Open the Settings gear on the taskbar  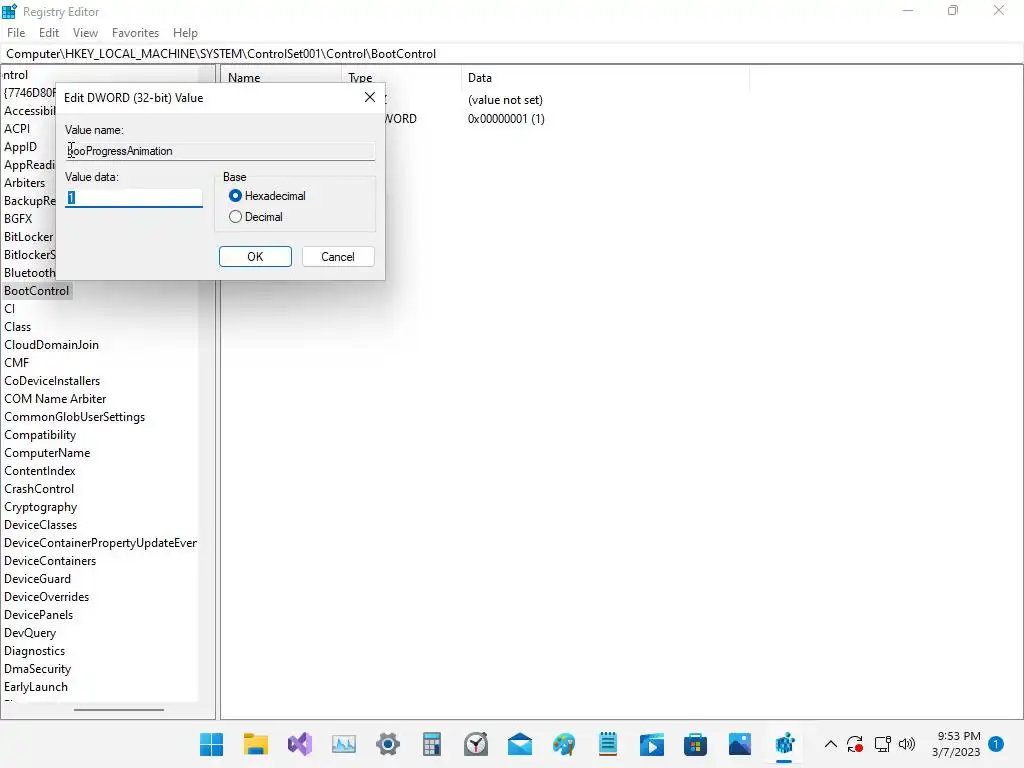coord(388,744)
